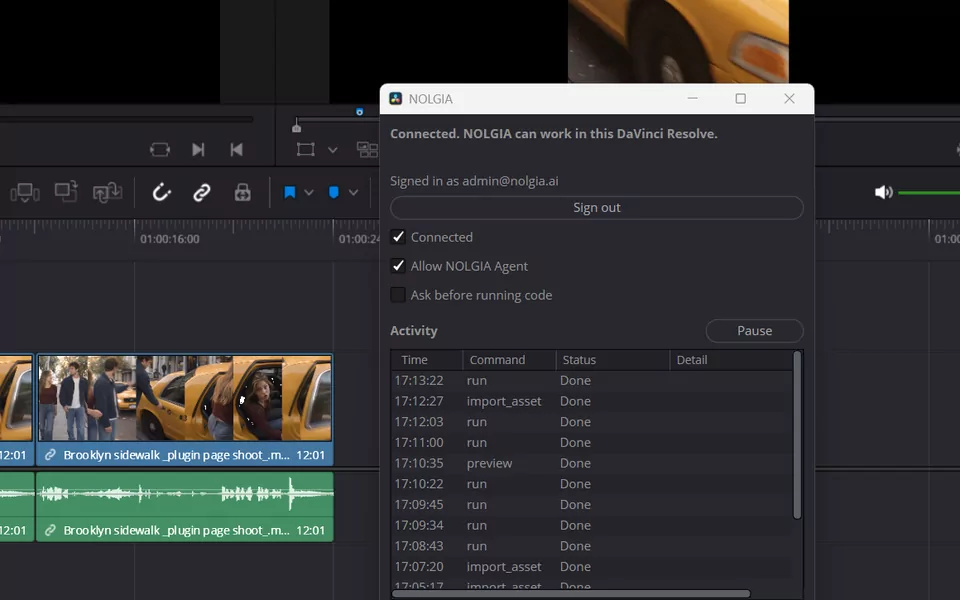Click the Activity table horizontal scrollbar
The image size is (960, 600).
571,593
